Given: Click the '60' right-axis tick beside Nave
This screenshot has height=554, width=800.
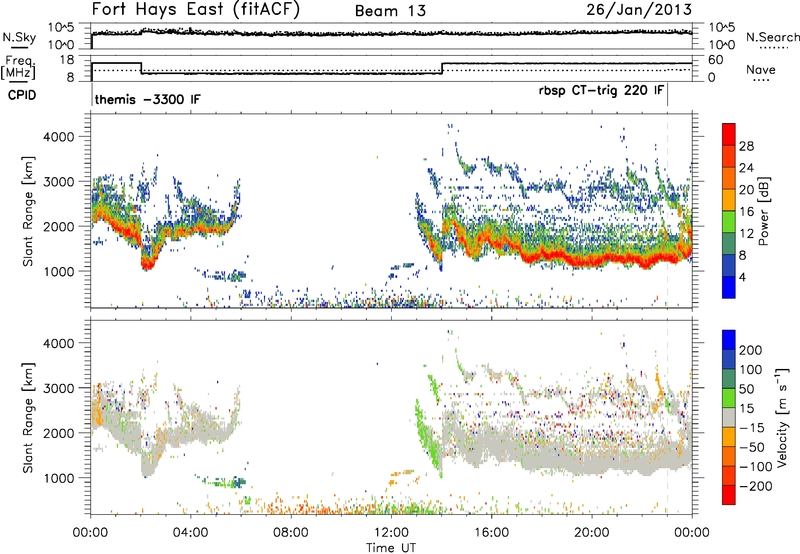Looking at the screenshot, I should click(716, 60).
